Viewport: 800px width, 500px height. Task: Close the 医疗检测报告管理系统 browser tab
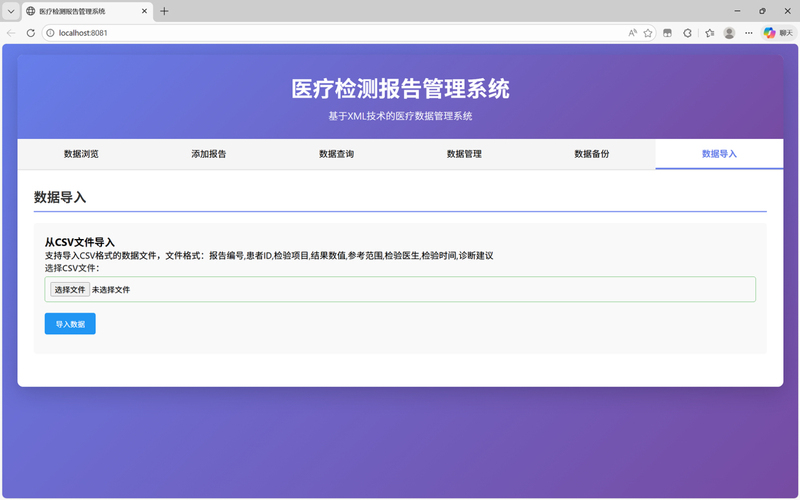coord(144,11)
